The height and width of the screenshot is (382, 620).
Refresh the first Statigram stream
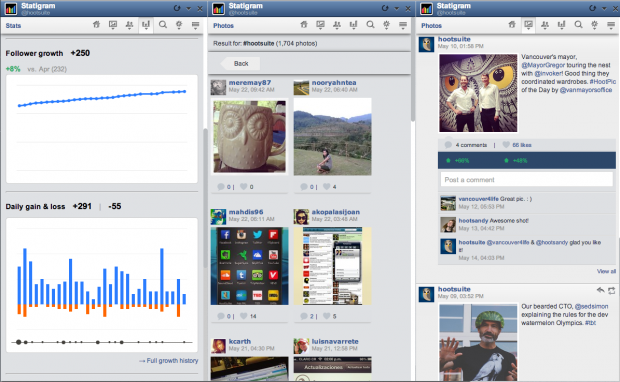(177, 8)
